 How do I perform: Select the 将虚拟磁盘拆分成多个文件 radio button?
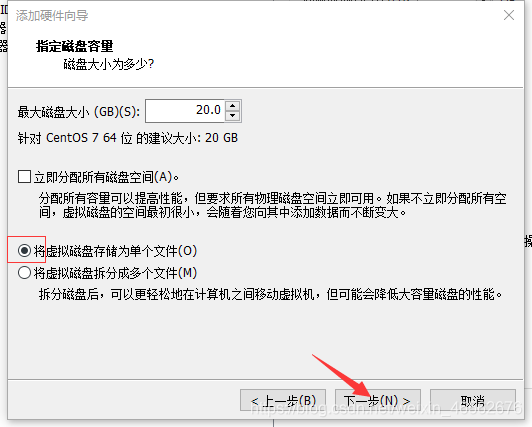24,273
